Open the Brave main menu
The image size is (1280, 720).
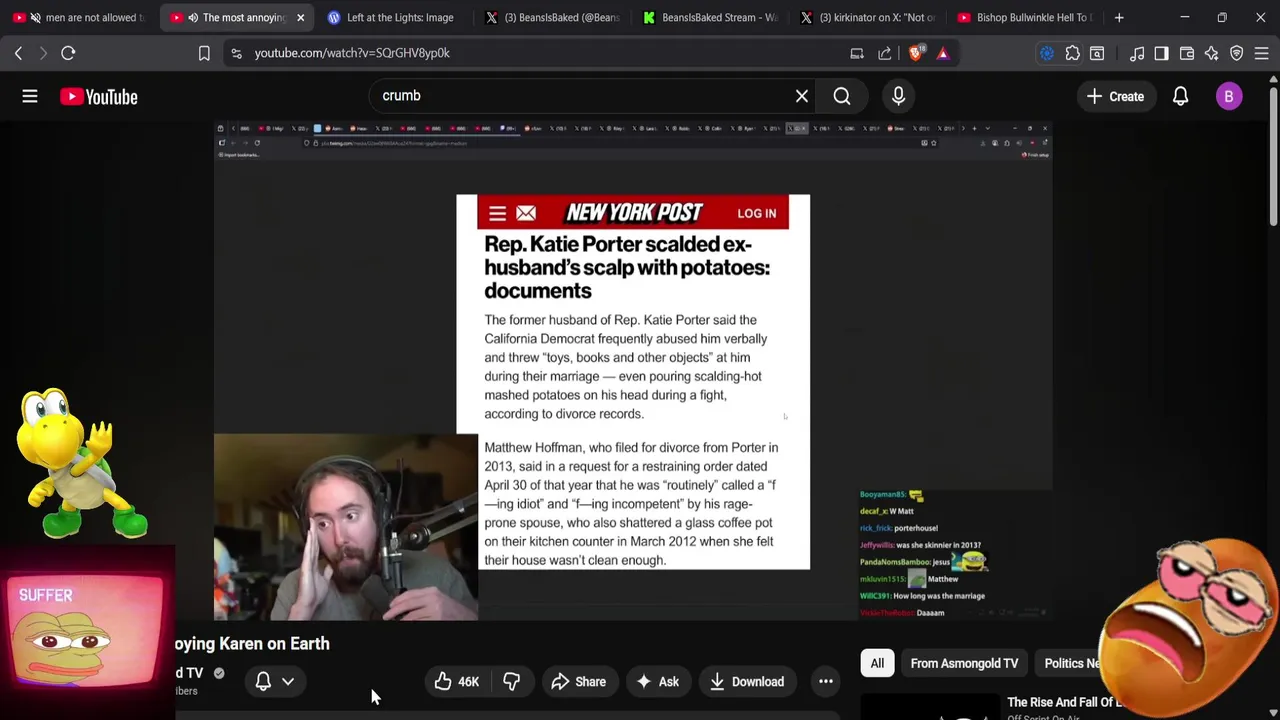pyautogui.click(x=1262, y=53)
